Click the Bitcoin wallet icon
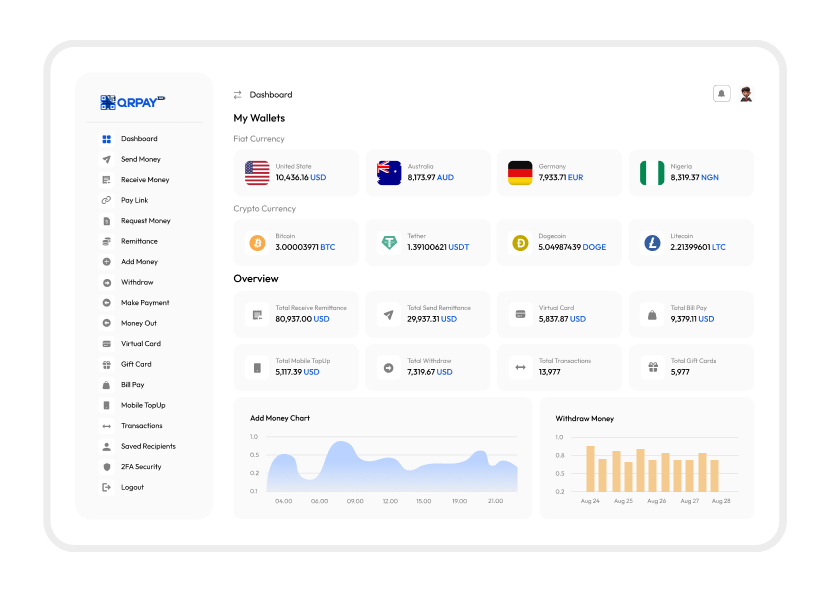This screenshot has height=592, width=830. 257,243
